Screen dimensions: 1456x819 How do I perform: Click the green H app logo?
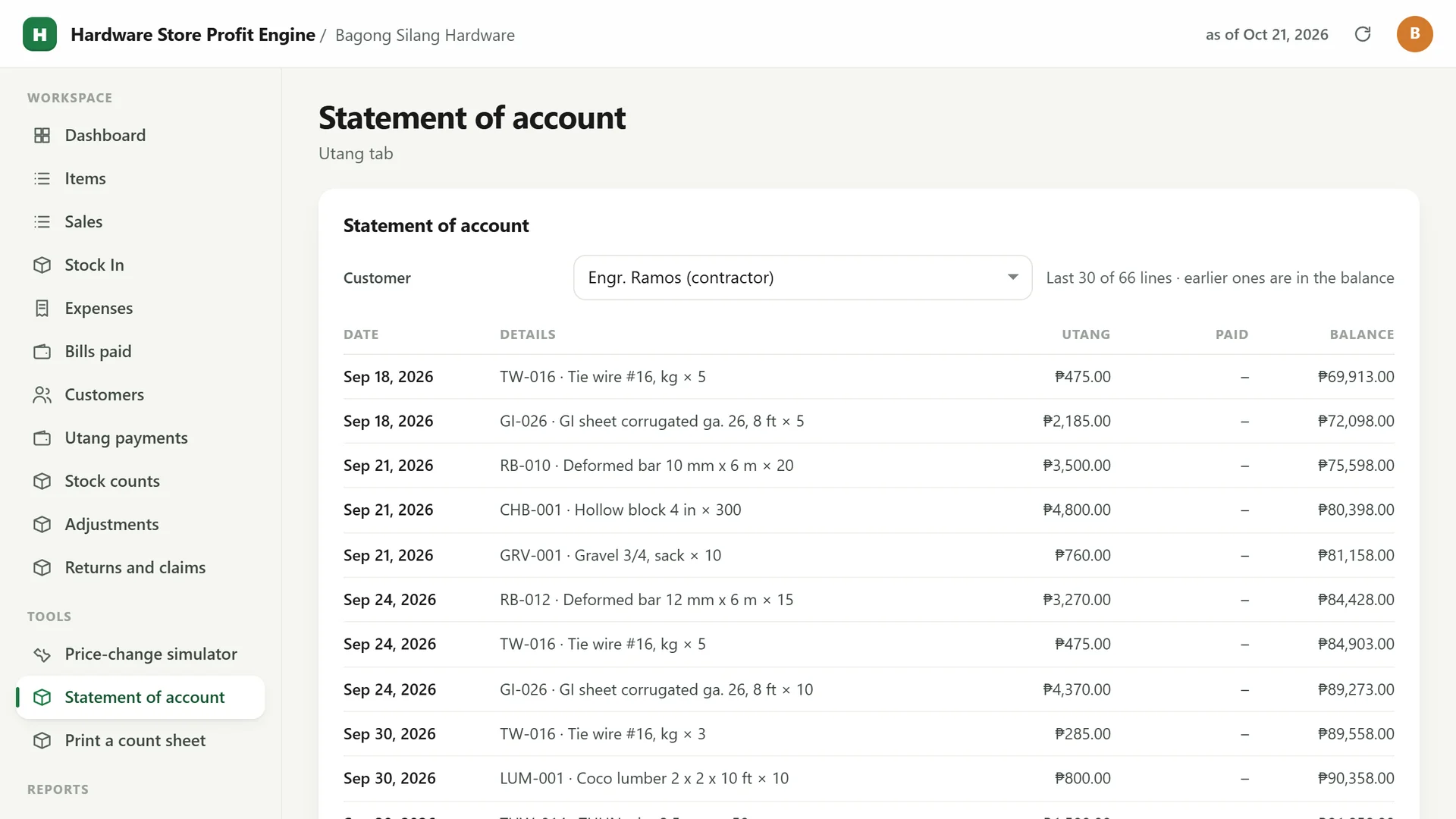pos(39,34)
